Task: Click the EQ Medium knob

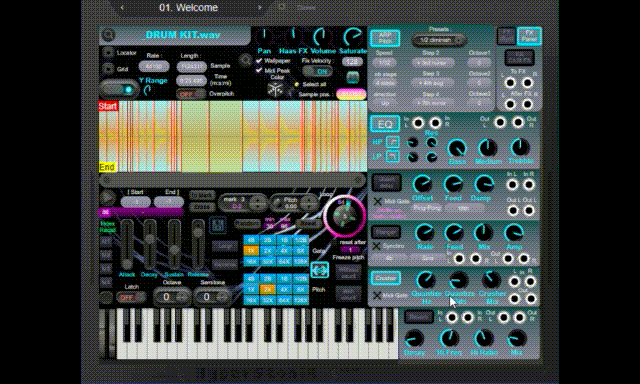Action: (487, 148)
